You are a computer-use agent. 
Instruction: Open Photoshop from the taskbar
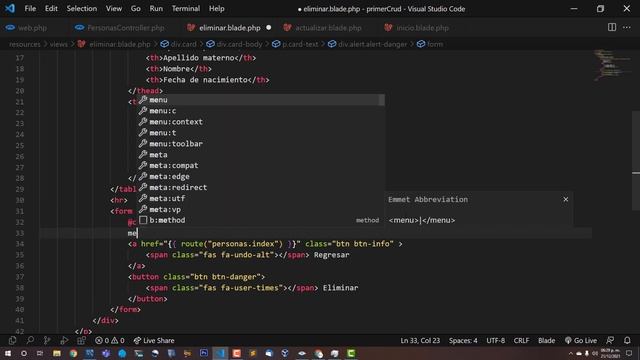(204, 353)
